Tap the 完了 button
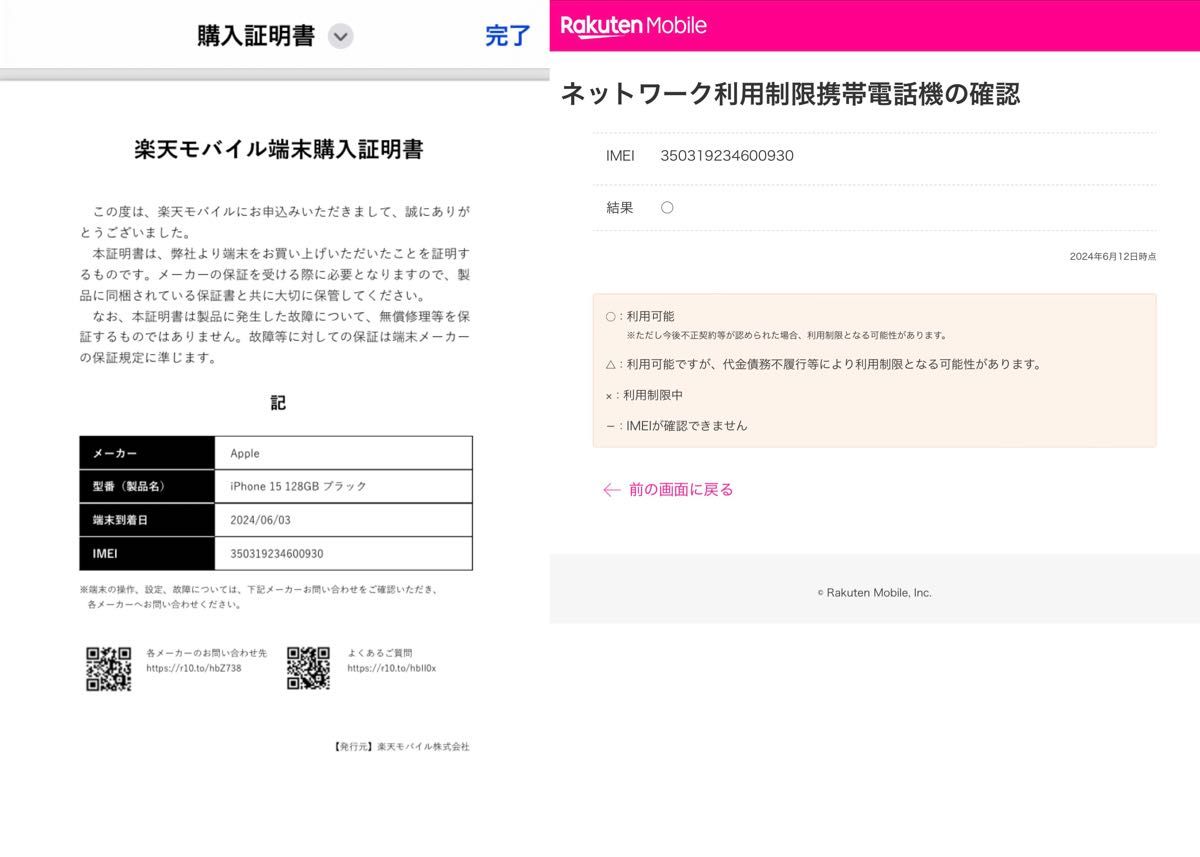Image resolution: width=1200 pixels, height=857 pixels. pyautogui.click(x=508, y=36)
